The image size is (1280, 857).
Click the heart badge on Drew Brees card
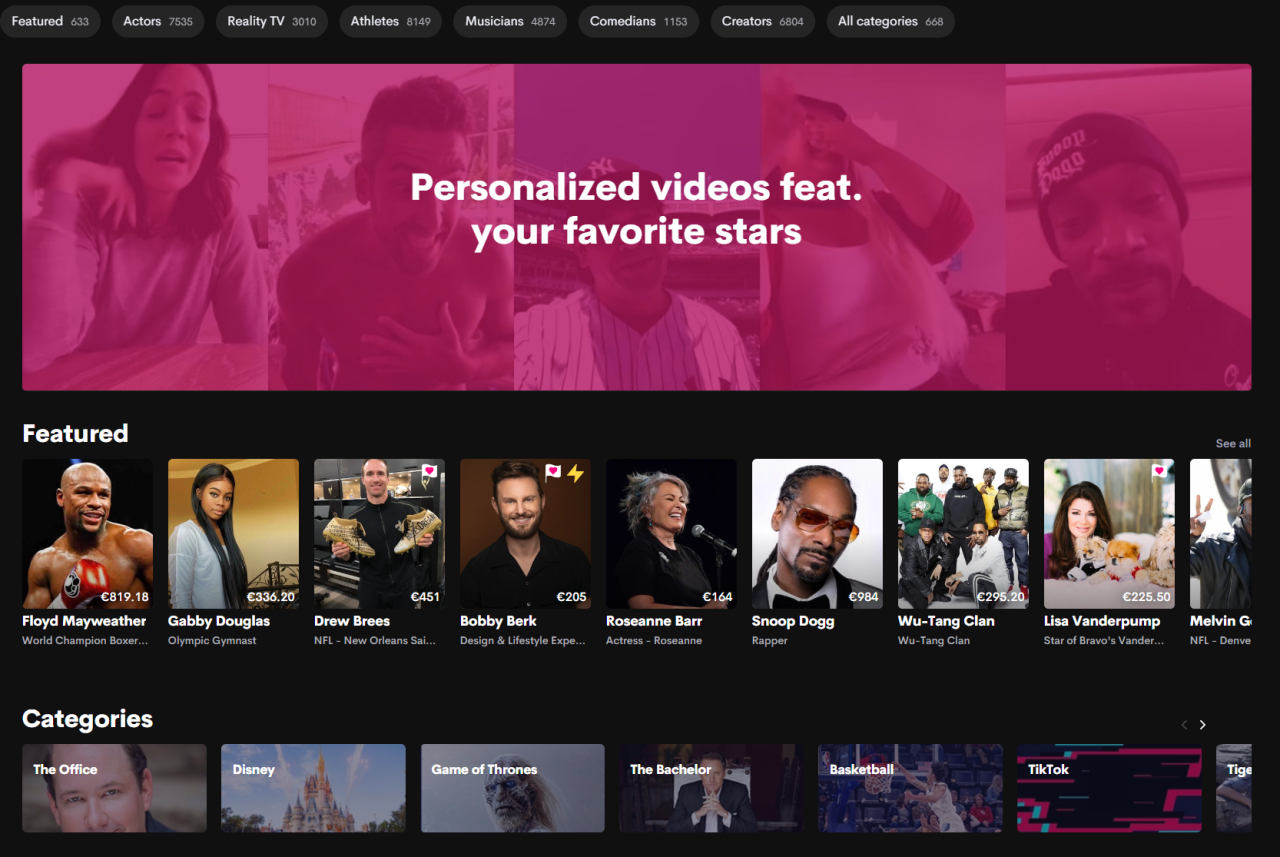coord(429,471)
